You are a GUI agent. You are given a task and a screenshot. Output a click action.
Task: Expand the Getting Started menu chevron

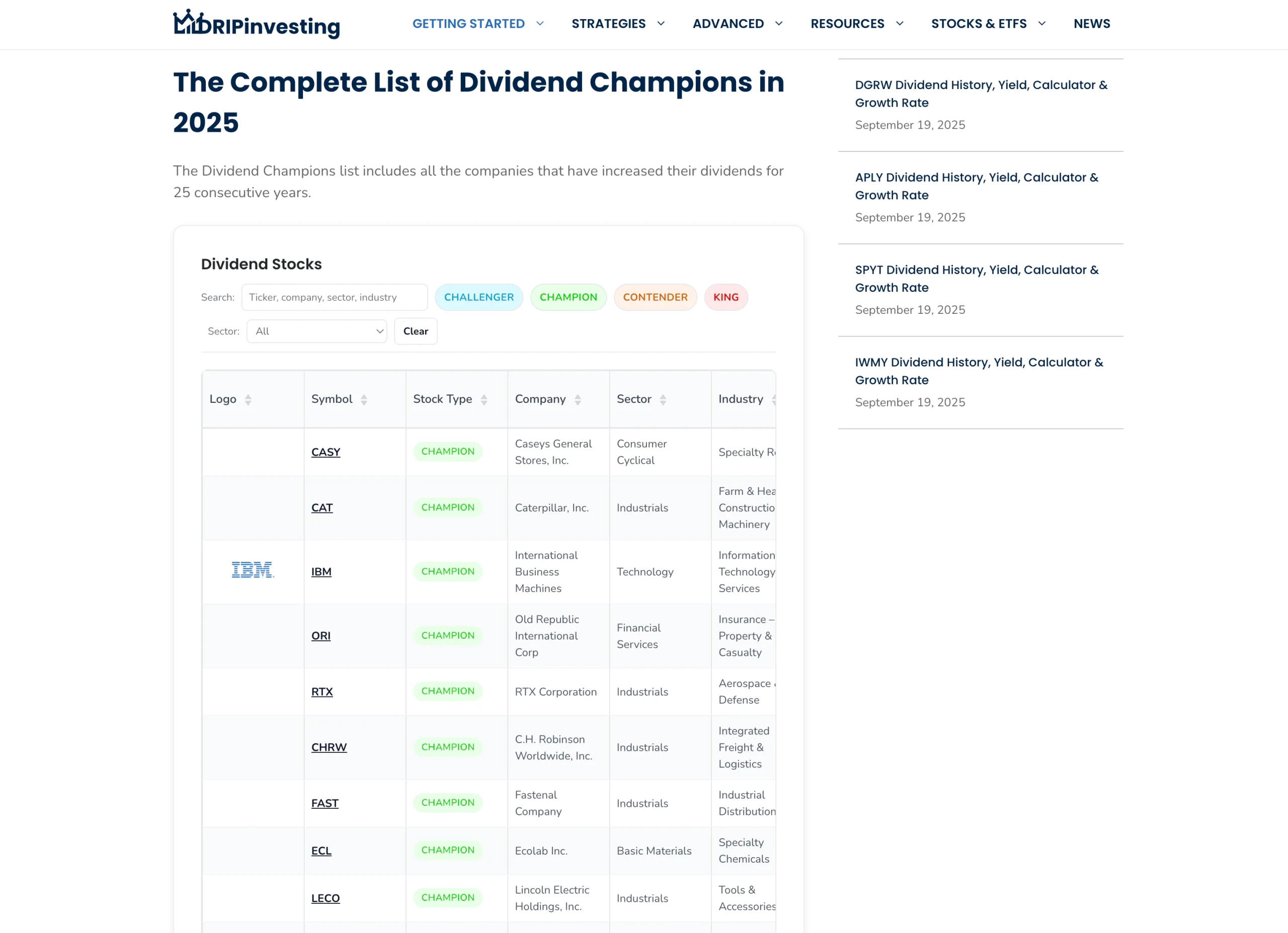[540, 24]
